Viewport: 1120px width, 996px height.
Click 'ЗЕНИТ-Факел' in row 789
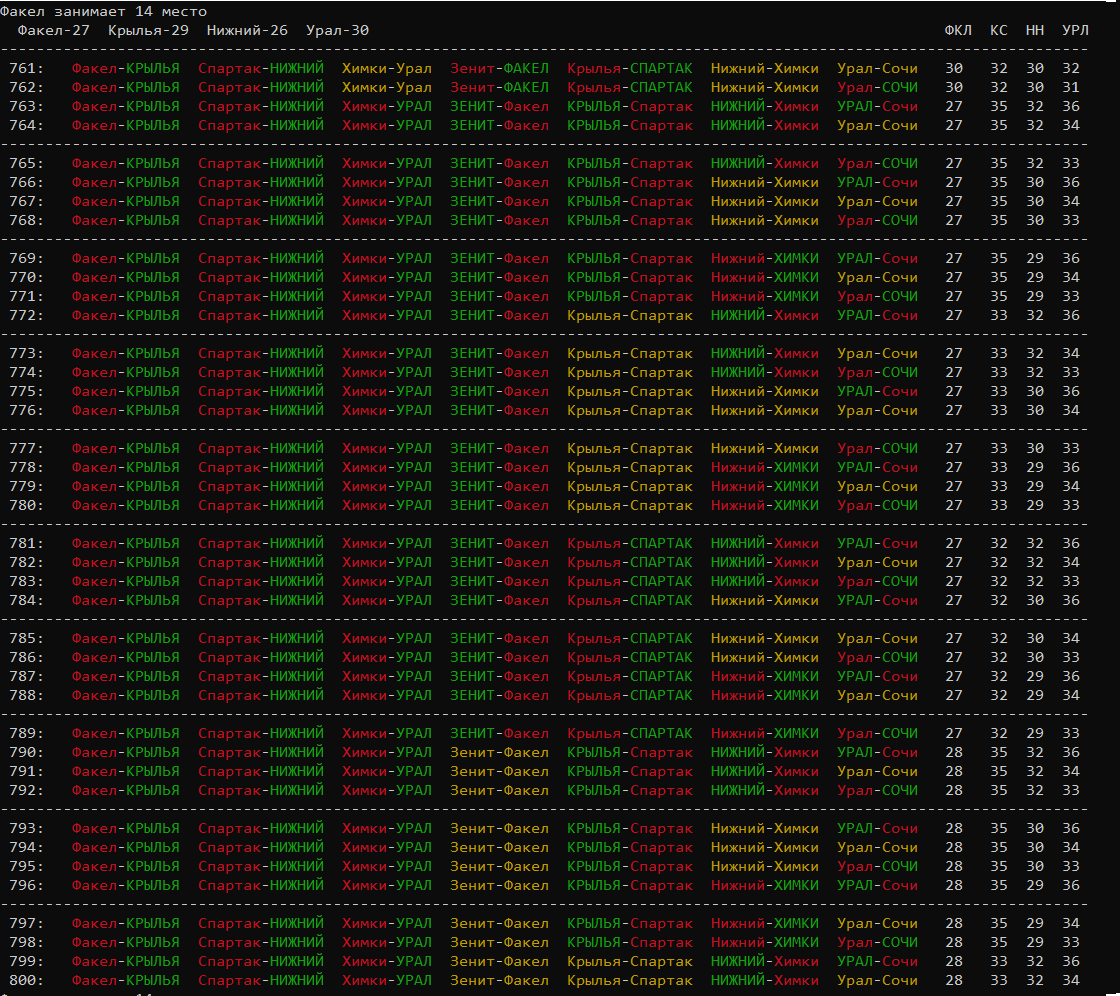[x=499, y=734]
